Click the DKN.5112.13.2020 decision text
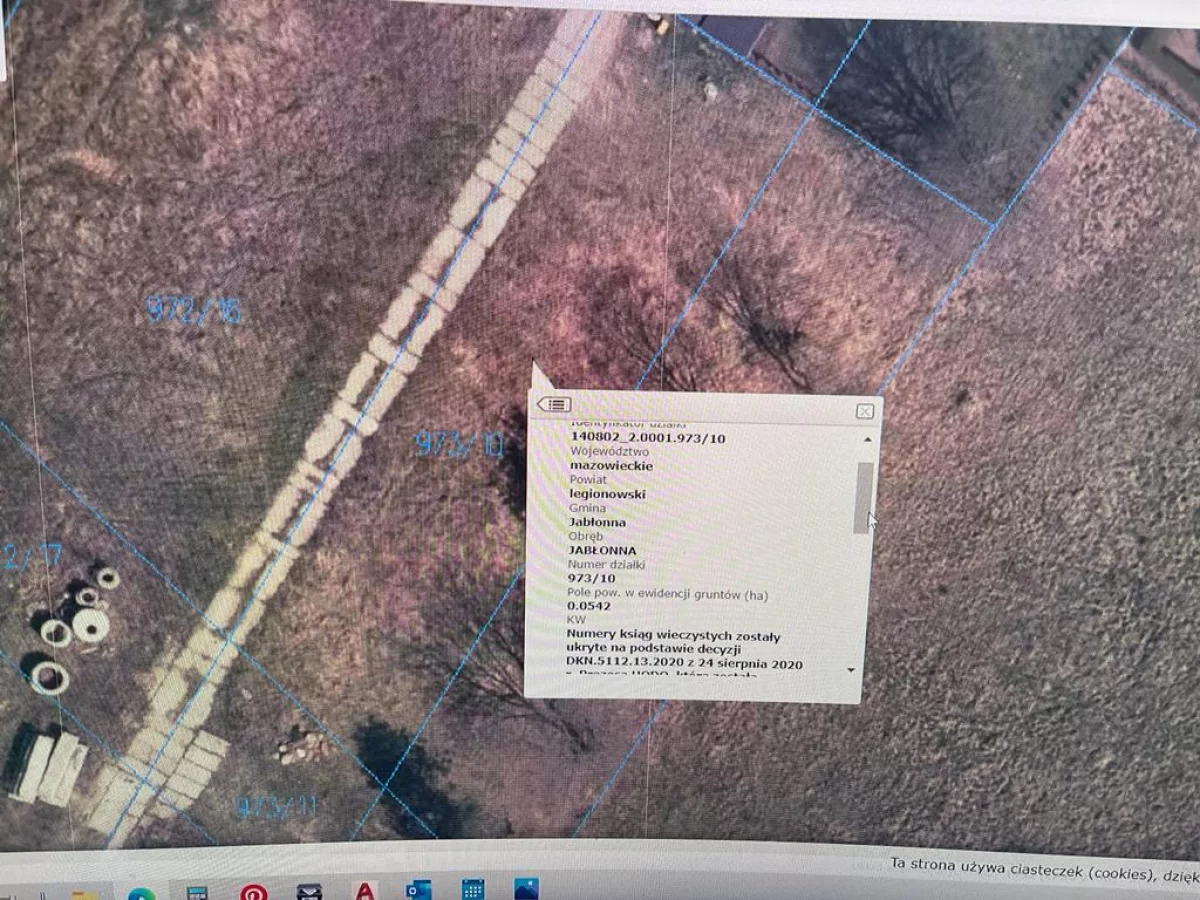This screenshot has width=1200, height=900. click(684, 664)
